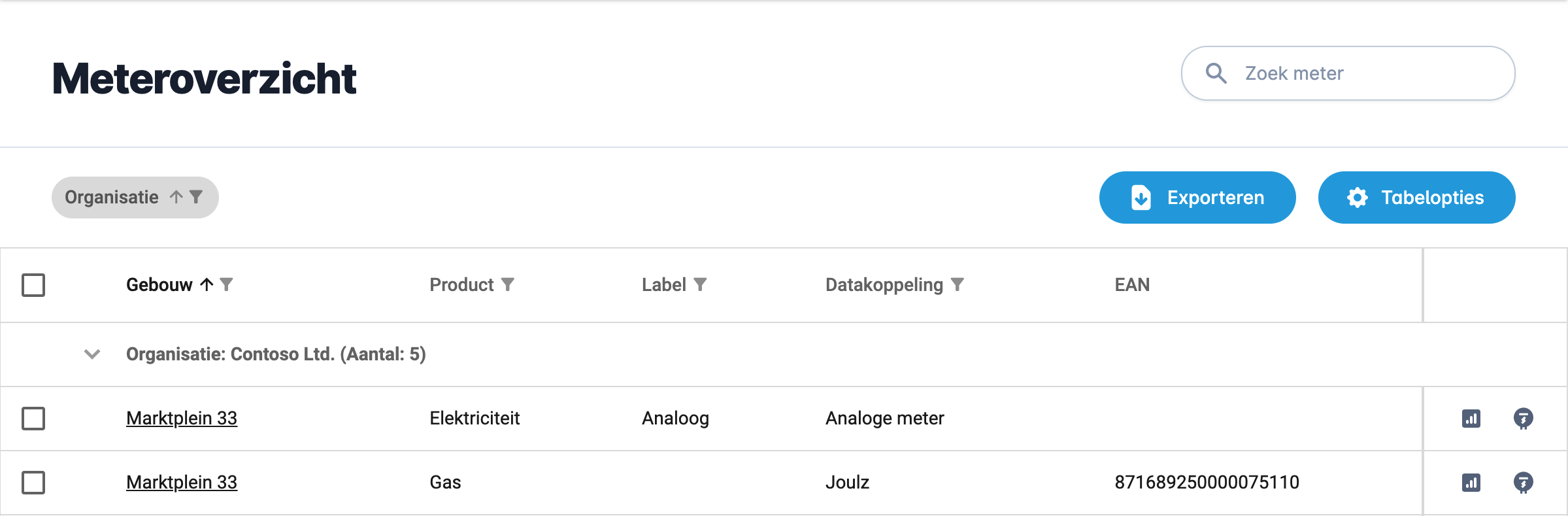
Task: Open the Label column filter
Action: (700, 284)
